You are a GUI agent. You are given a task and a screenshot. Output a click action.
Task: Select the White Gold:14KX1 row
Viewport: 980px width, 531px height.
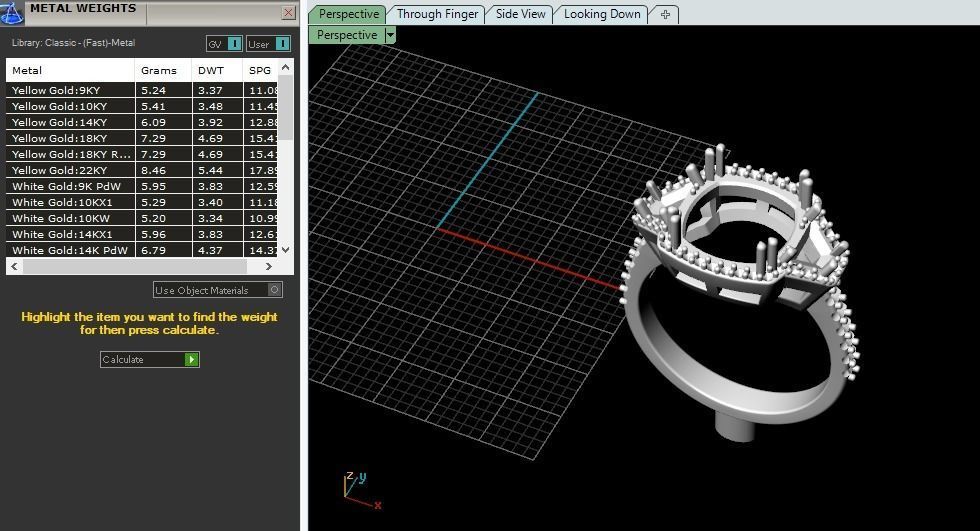point(142,234)
